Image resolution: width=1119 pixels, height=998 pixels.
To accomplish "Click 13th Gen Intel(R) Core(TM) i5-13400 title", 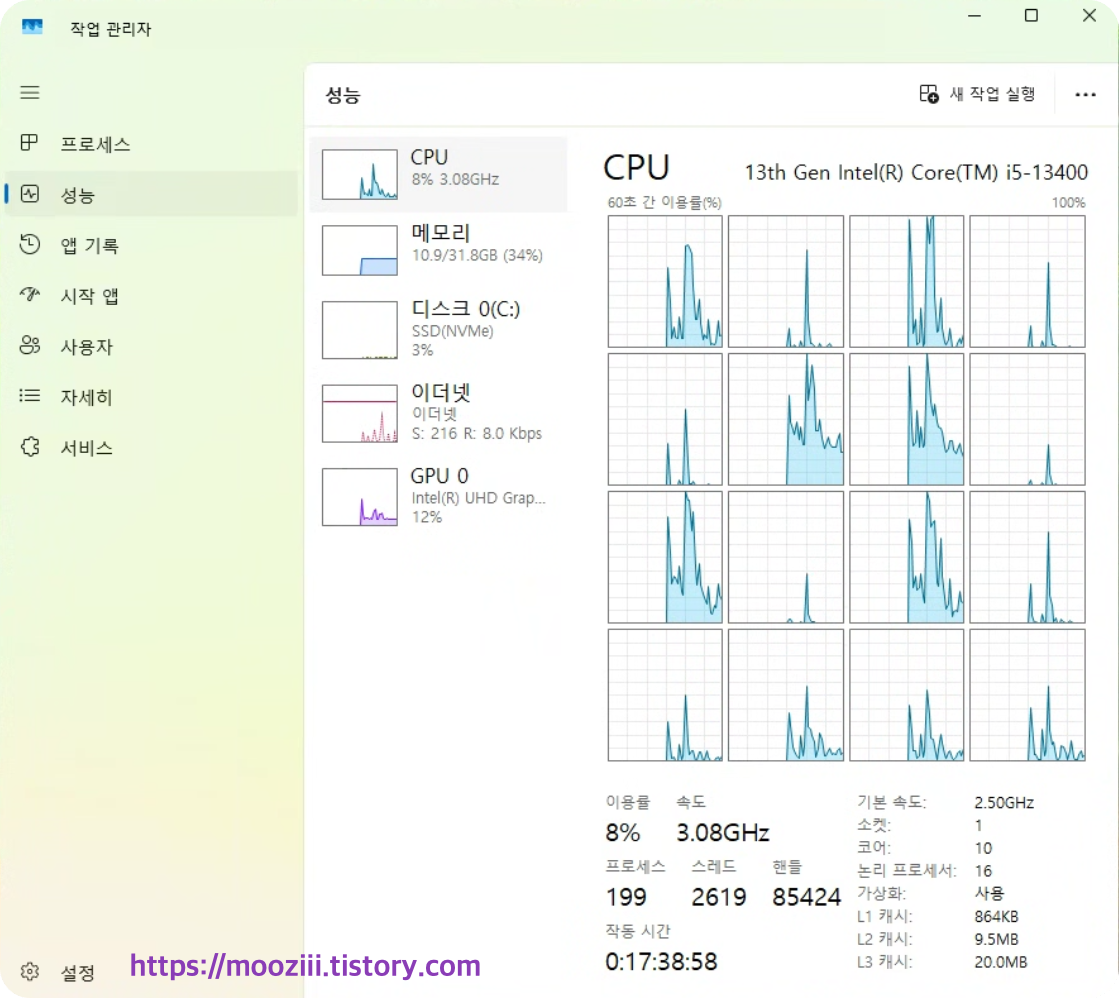I will pyautogui.click(x=916, y=172).
